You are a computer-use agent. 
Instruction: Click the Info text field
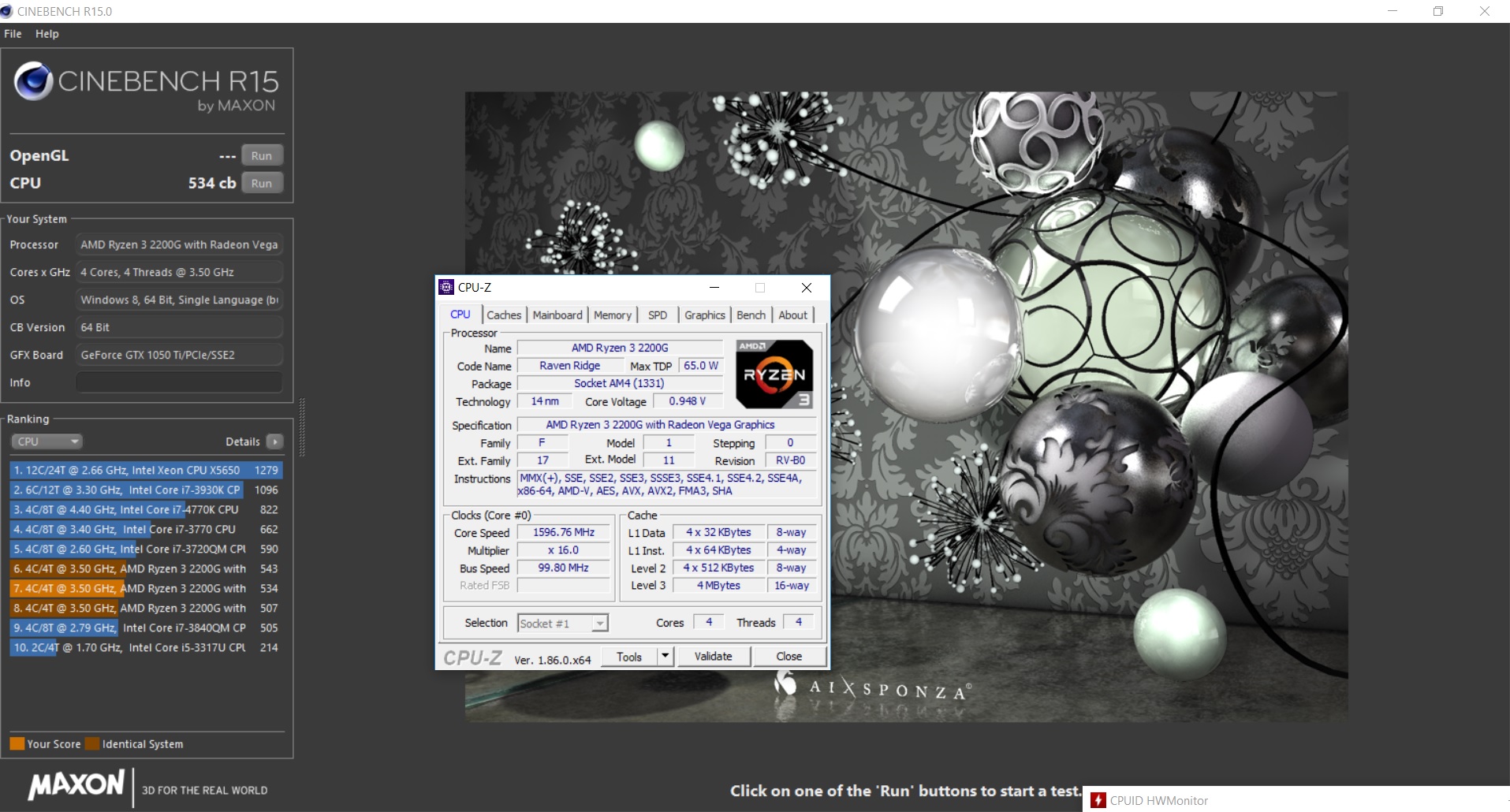click(179, 382)
